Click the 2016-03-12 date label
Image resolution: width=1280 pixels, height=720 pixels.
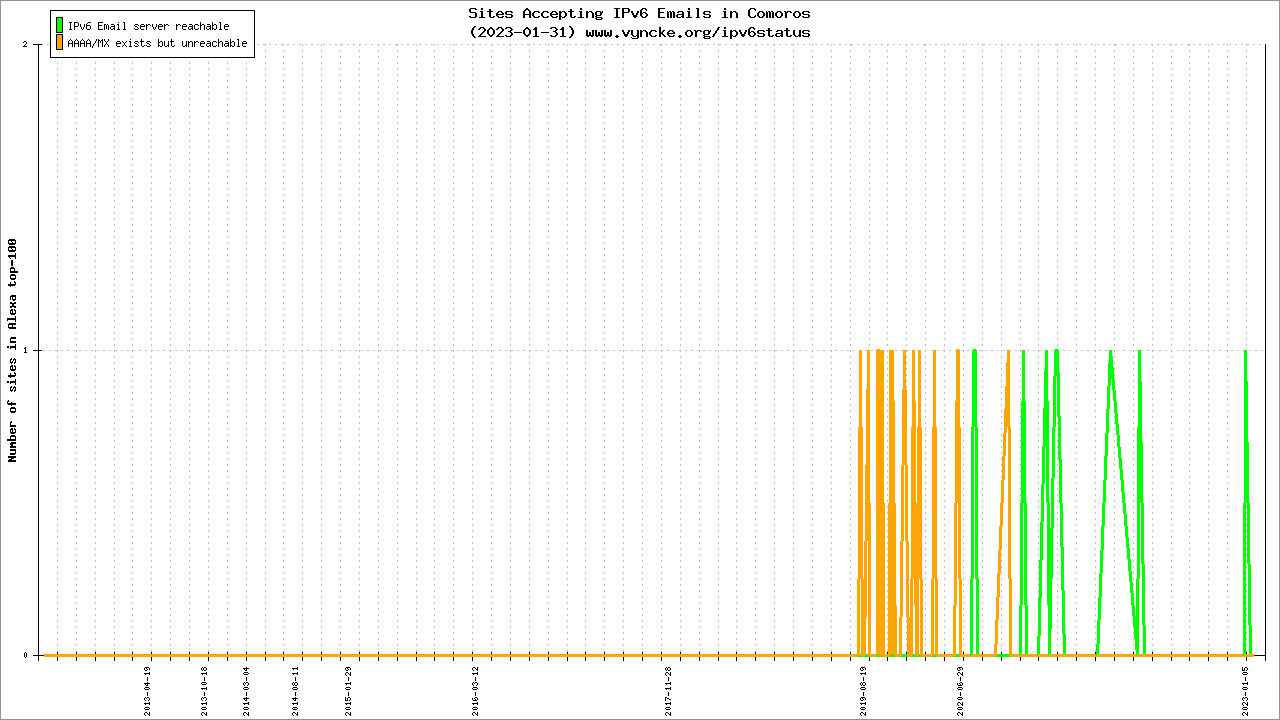[476, 691]
